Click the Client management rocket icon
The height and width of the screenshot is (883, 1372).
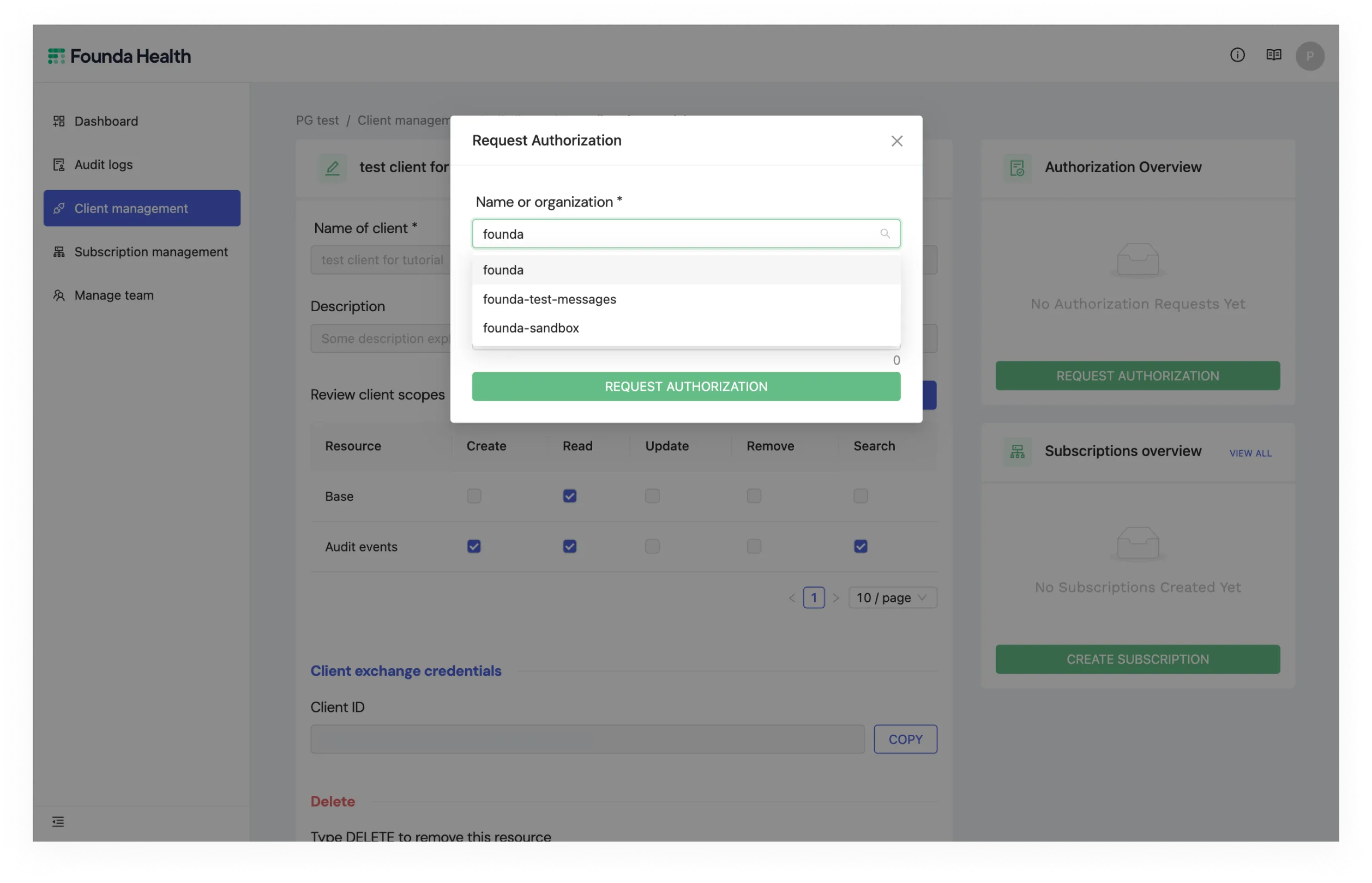(58, 208)
